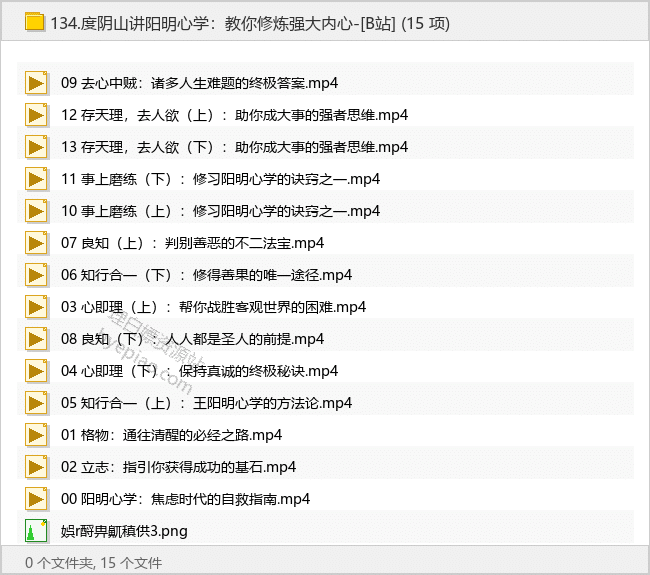
Task: Click the PNG image icon in last row
Action: 36,531
